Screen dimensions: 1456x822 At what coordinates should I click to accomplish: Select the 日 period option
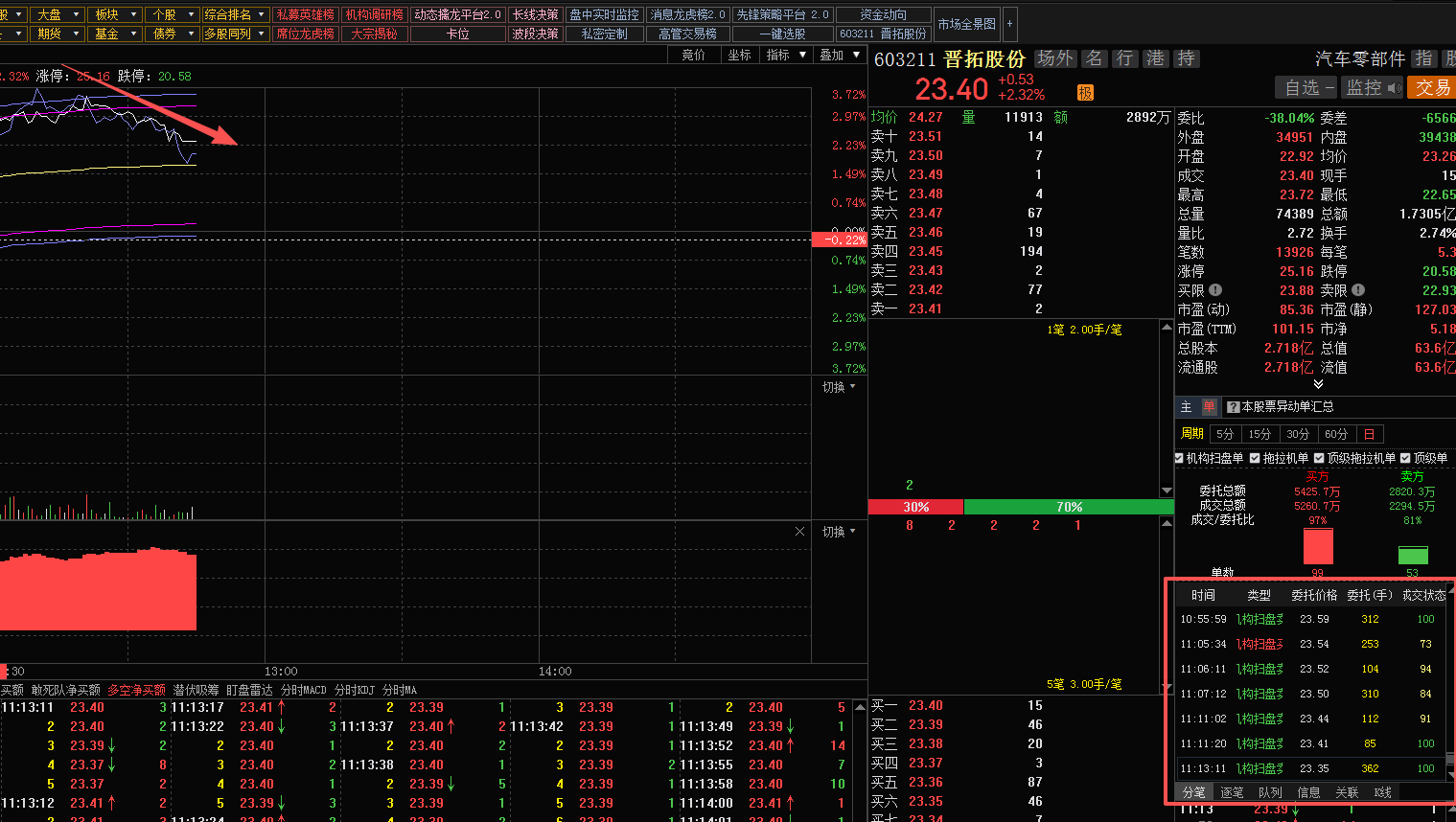point(1370,434)
